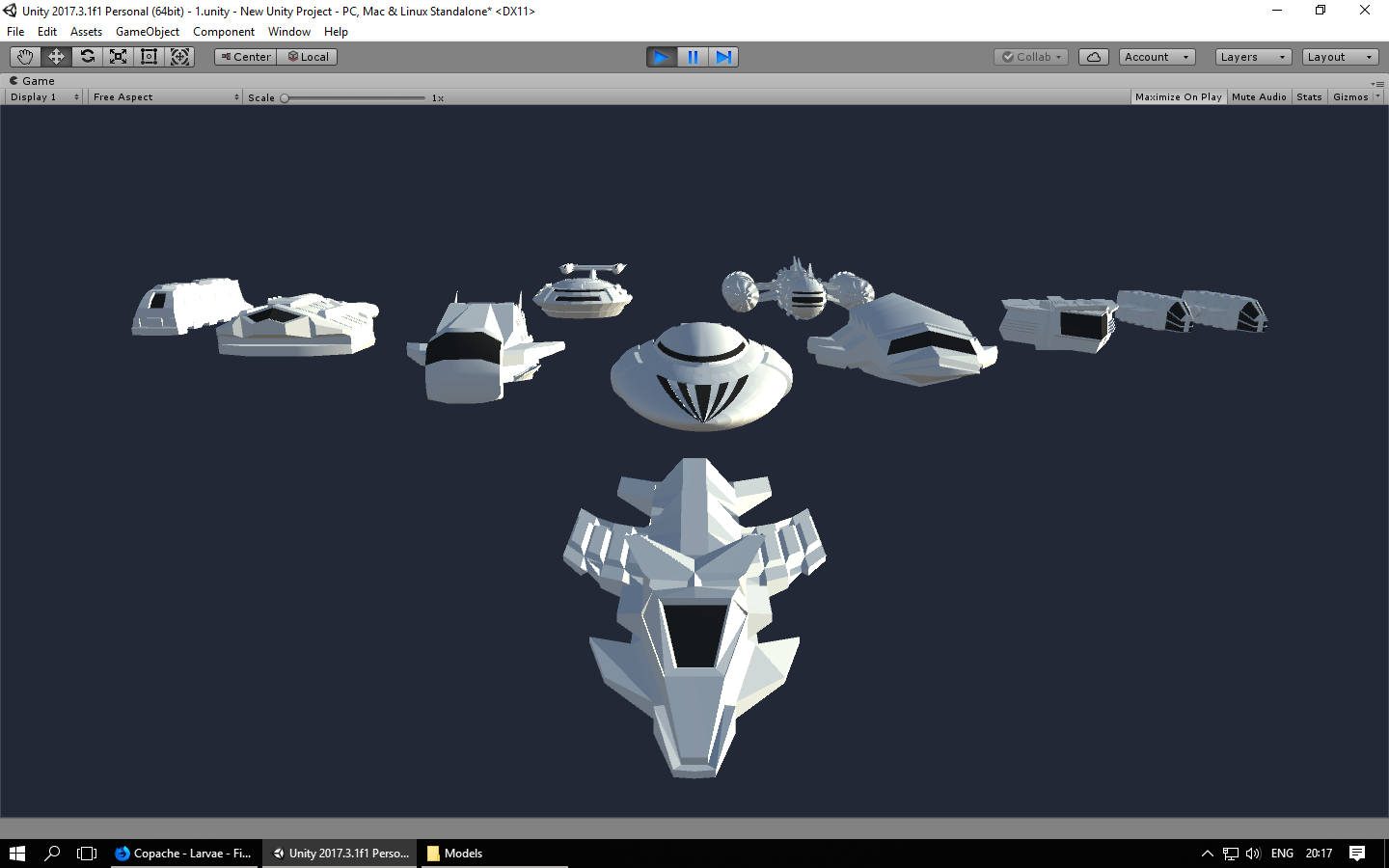The height and width of the screenshot is (868, 1389).
Task: Open the Models folder taskbar button
Action: pos(493,854)
